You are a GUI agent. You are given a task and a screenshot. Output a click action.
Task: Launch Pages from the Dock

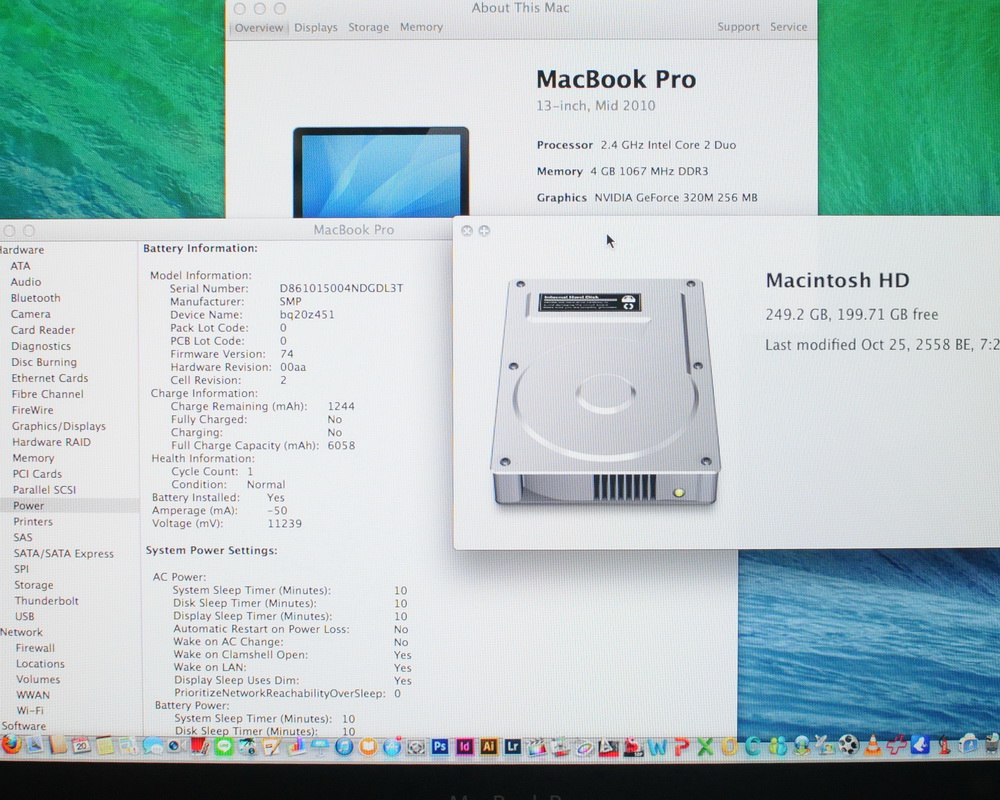272,745
